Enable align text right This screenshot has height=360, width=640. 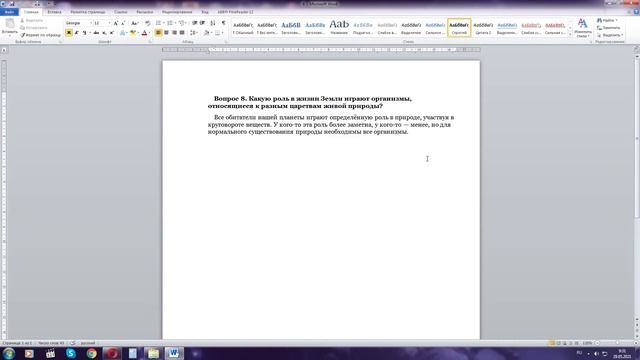click(174, 33)
